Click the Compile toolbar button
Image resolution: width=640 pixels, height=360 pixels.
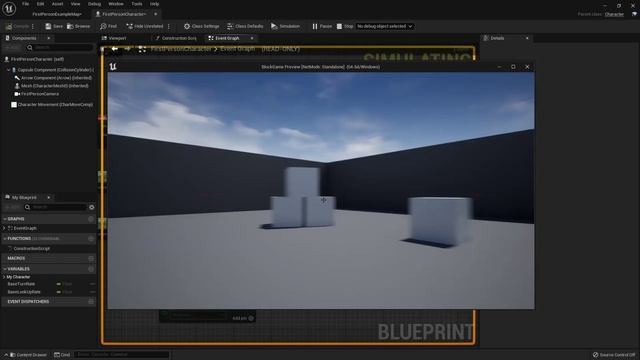(17, 26)
